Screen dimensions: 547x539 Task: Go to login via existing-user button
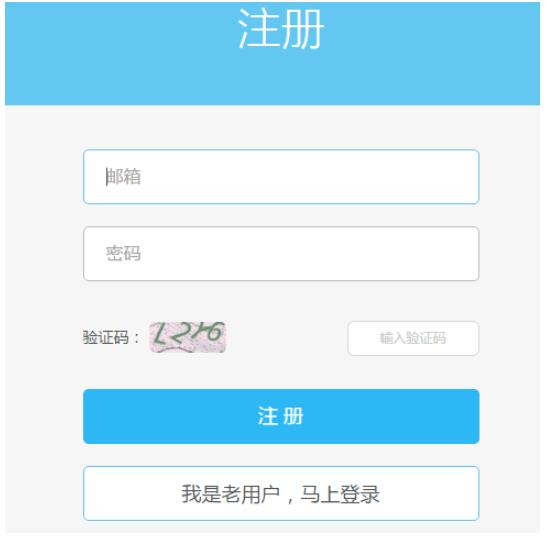click(x=281, y=493)
